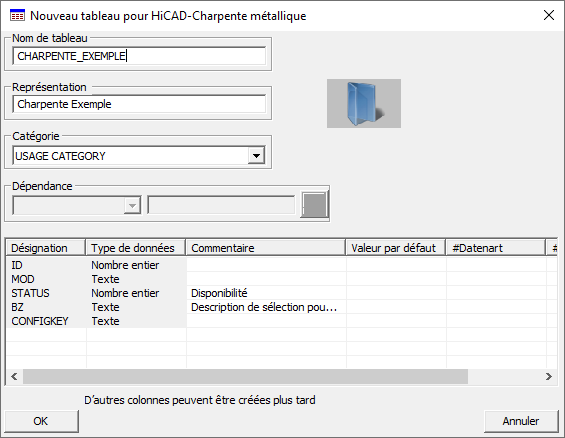Click the Dépendance text field
Image resolution: width=565 pixels, height=438 pixels.
pyautogui.click(x=221, y=205)
